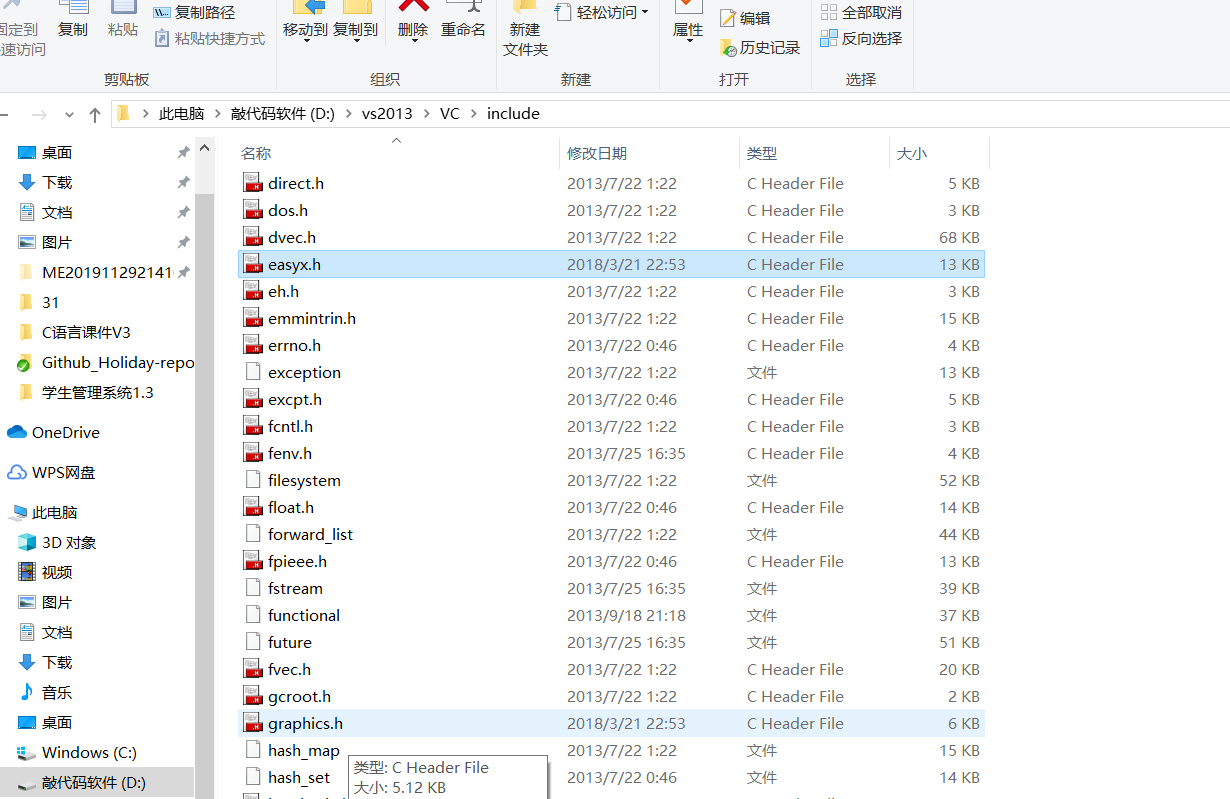1230x799 pixels.
Task: Open the 轻松访问 dropdown
Action: tap(603, 12)
